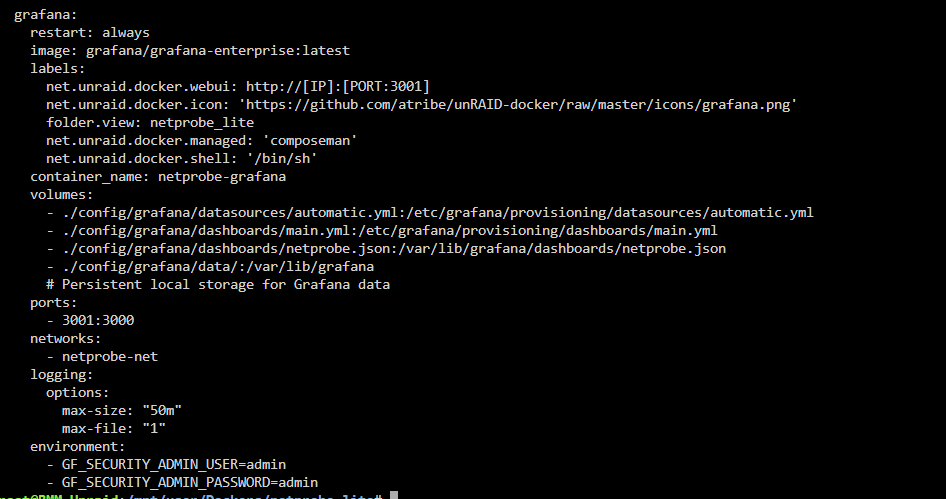Viewport: 946px width, 499px height.
Task: Click the GitHub grafana.png icon URL
Action: pos(518,104)
